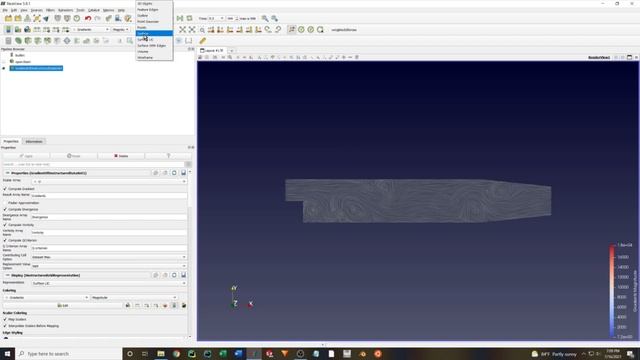Open the Filters menu
640x360 pixels.
pyautogui.click(x=50, y=10)
